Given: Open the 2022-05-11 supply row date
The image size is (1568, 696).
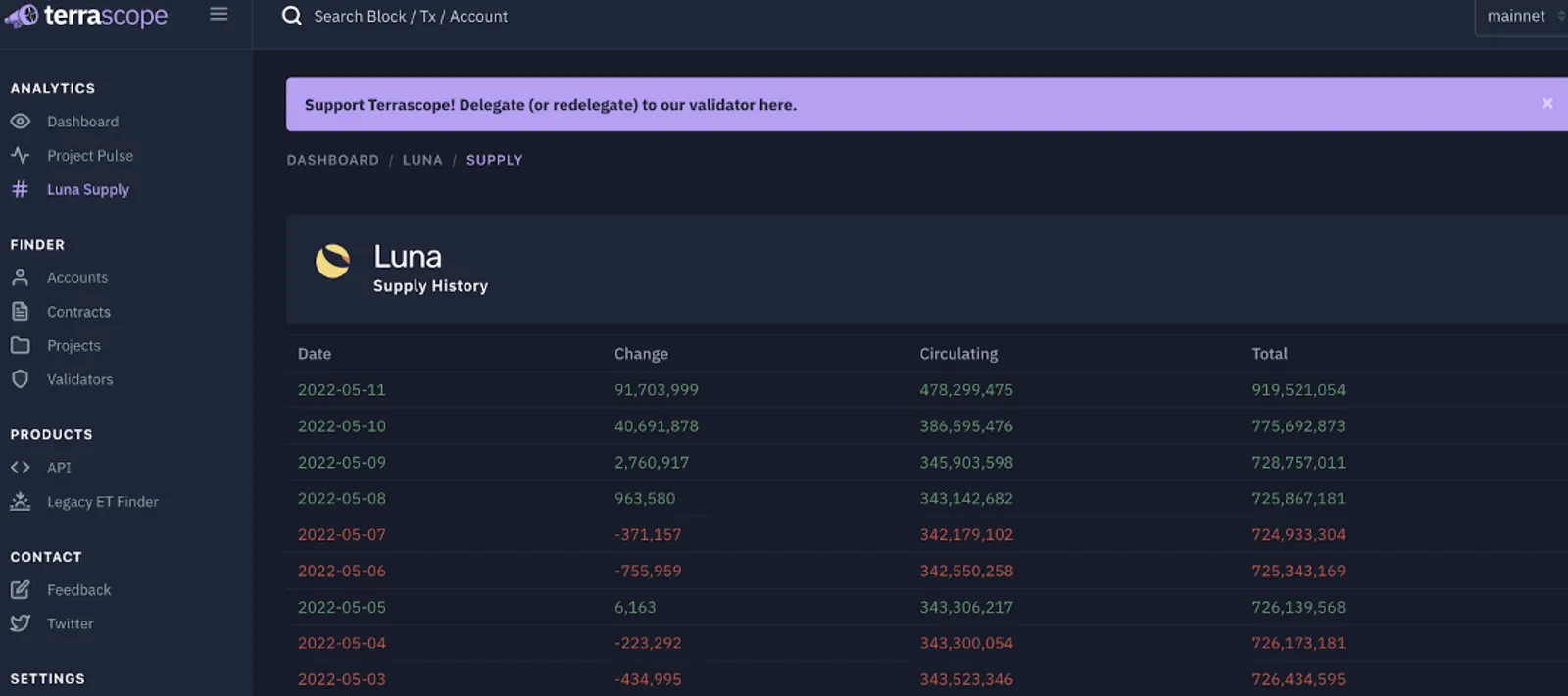Looking at the screenshot, I should [x=341, y=389].
